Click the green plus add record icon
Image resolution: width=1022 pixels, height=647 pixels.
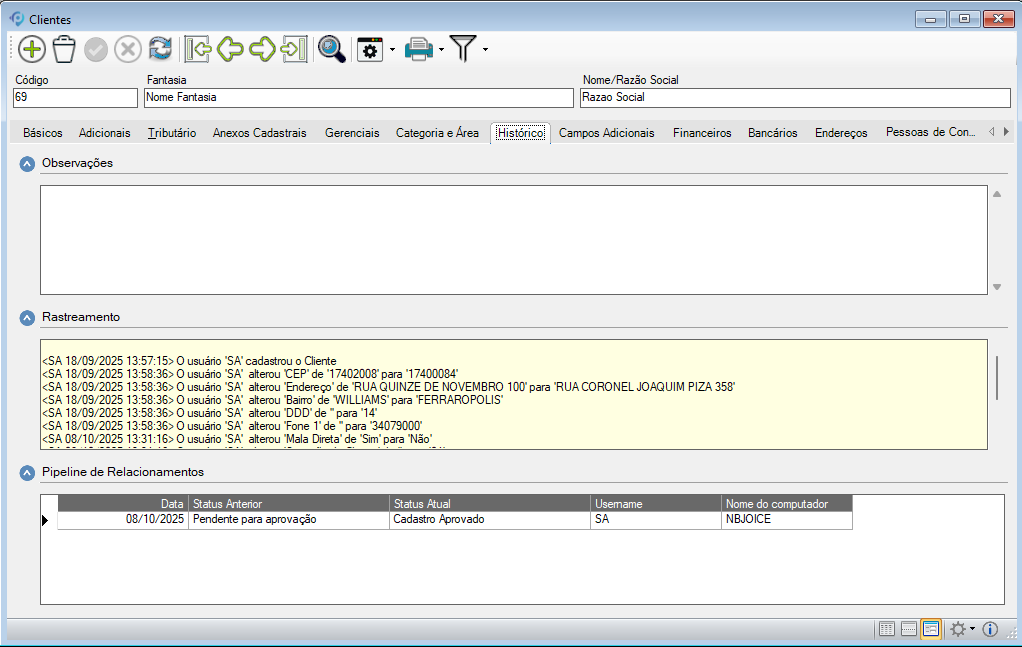[32, 49]
